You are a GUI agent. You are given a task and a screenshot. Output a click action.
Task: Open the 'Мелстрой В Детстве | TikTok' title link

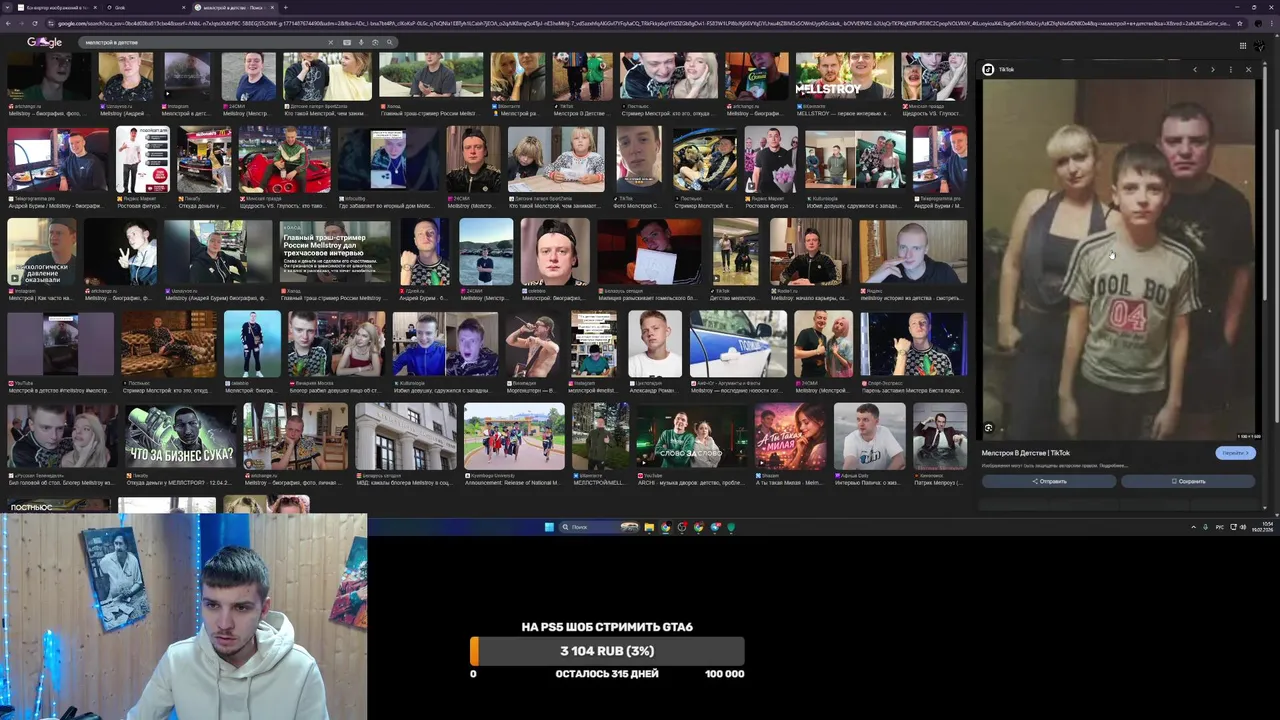(1025, 453)
